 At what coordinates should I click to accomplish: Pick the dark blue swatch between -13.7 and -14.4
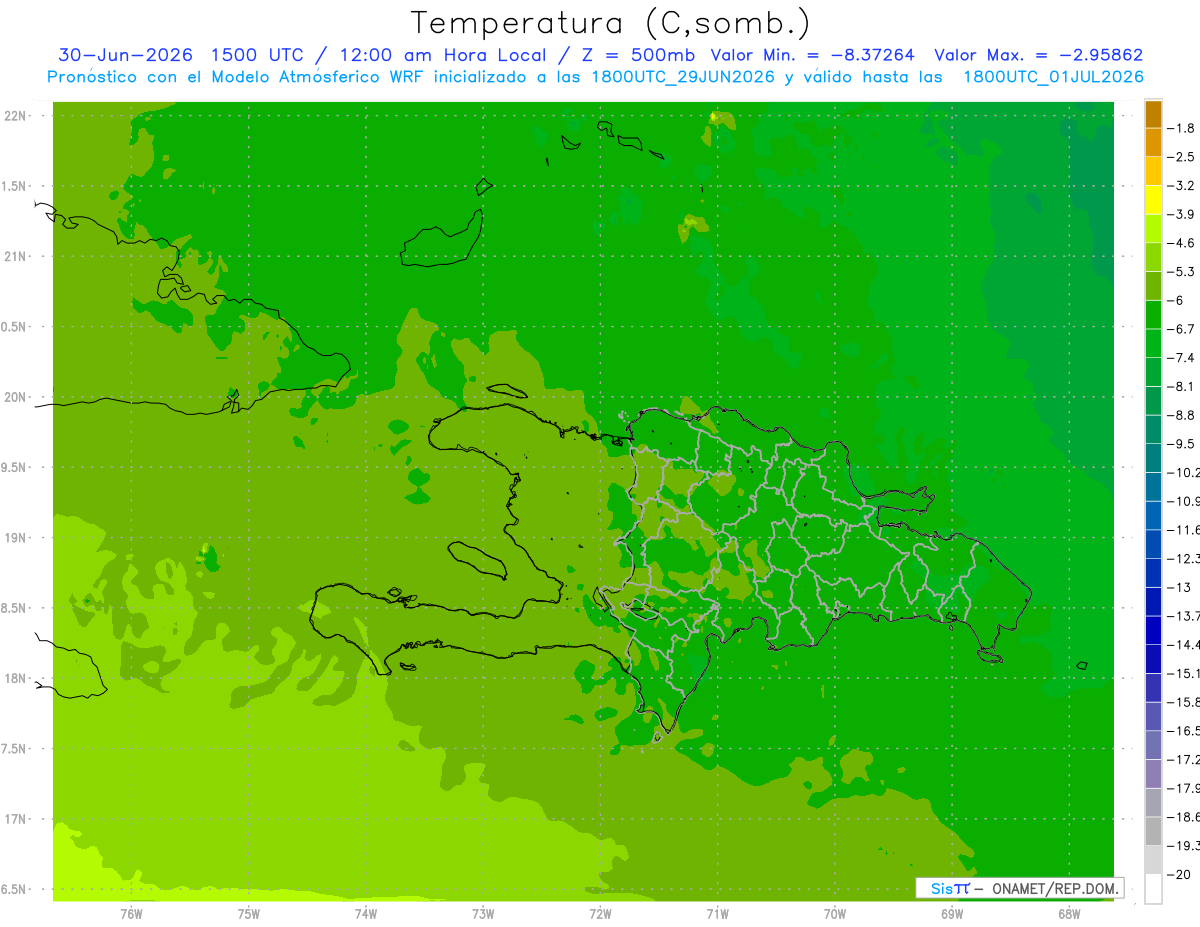[x=1153, y=630]
